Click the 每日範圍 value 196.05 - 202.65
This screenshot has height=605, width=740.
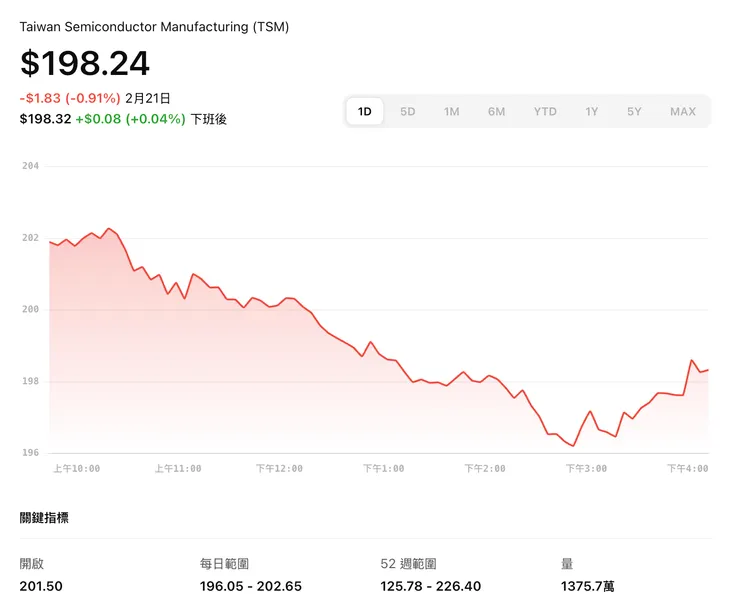coord(250,586)
